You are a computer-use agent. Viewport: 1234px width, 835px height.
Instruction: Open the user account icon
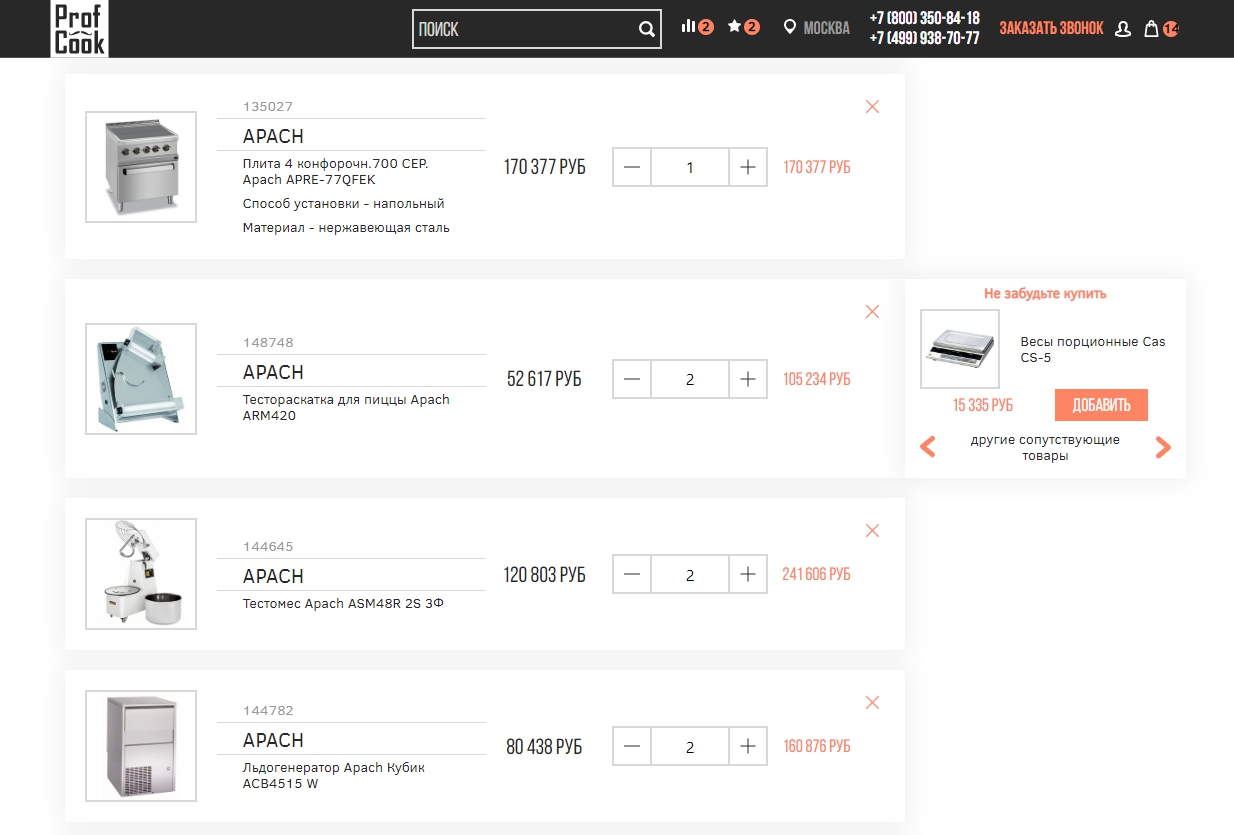[1122, 29]
